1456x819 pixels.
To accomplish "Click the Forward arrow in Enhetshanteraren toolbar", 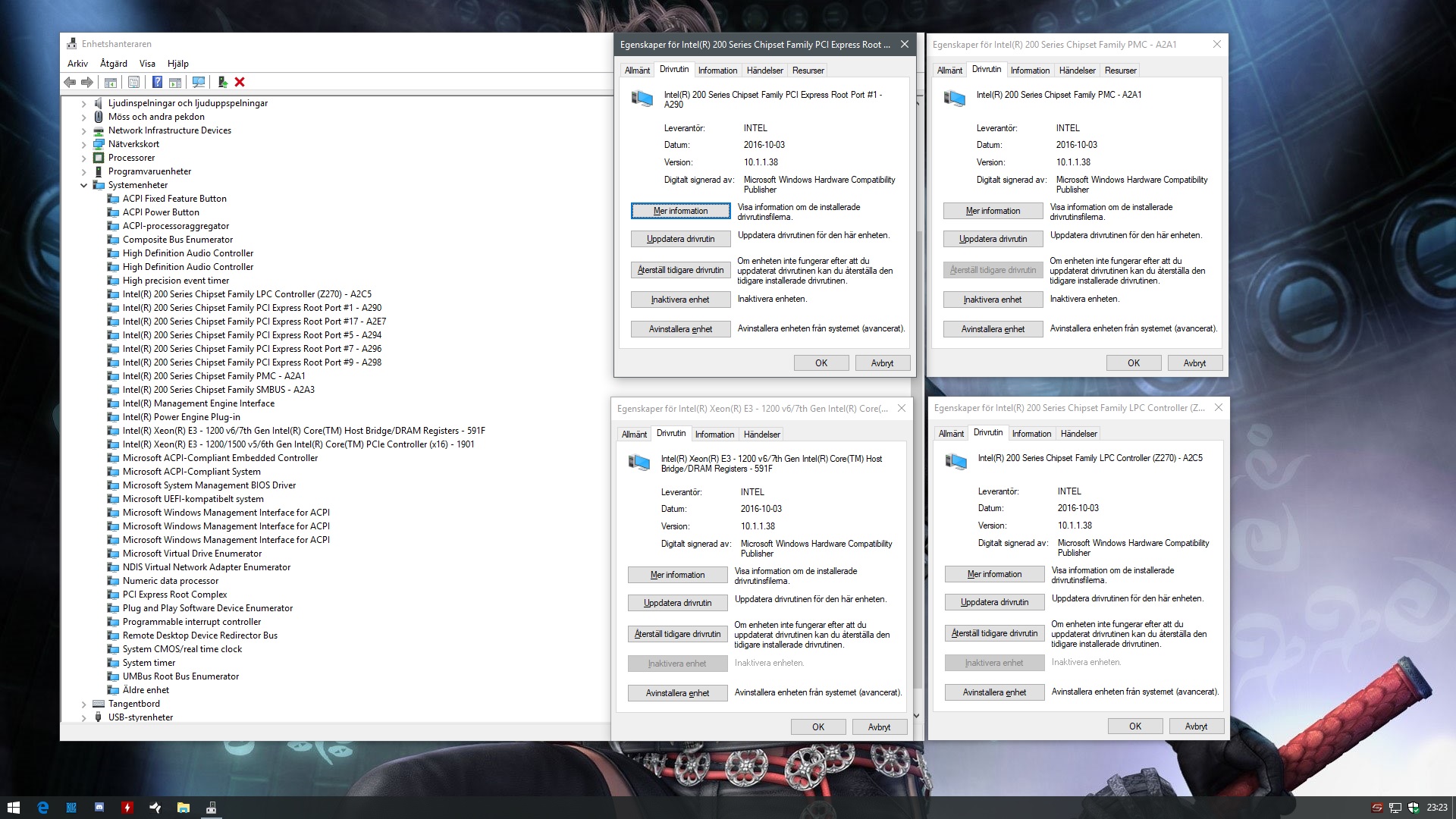I will click(87, 82).
